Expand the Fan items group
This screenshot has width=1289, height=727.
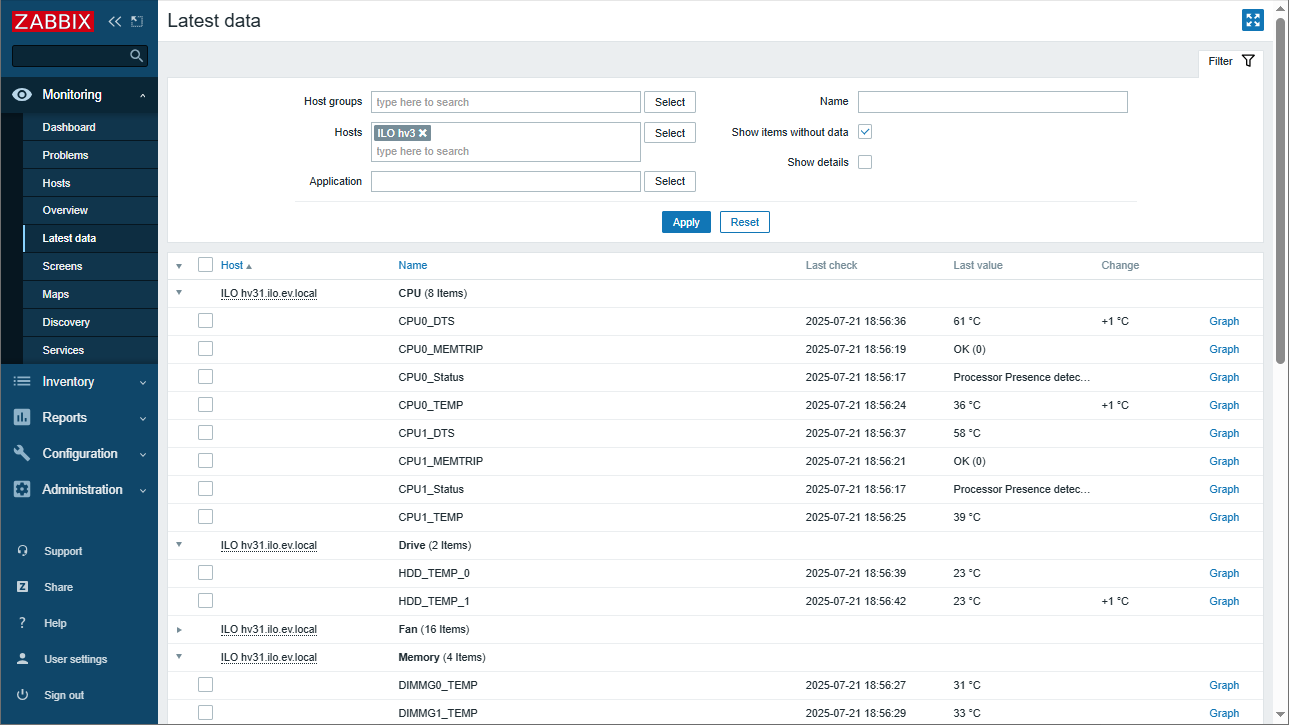(x=179, y=629)
